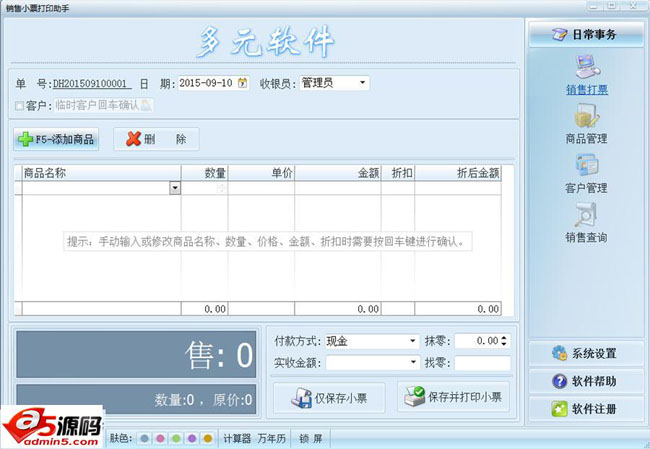Click the 折后金额 total 0.00 cell
The width and height of the screenshot is (650, 449).
pos(458,308)
